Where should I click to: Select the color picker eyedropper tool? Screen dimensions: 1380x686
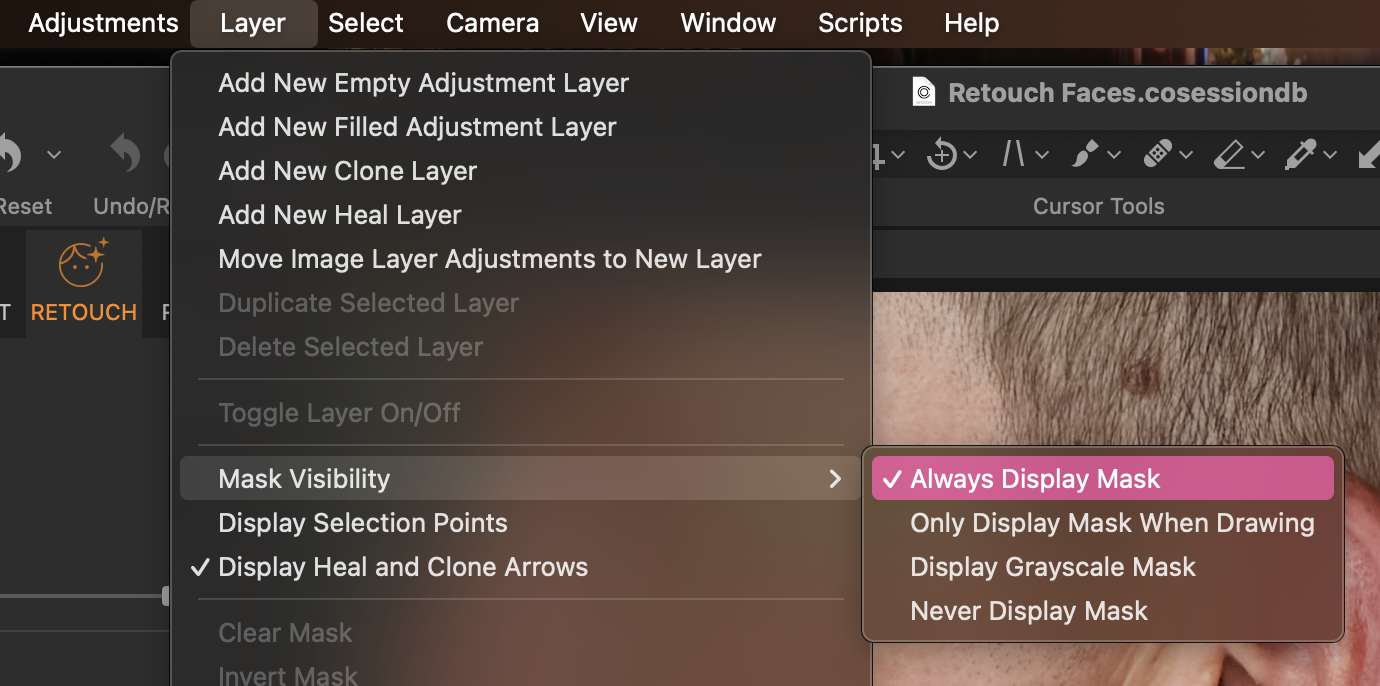tap(1300, 155)
